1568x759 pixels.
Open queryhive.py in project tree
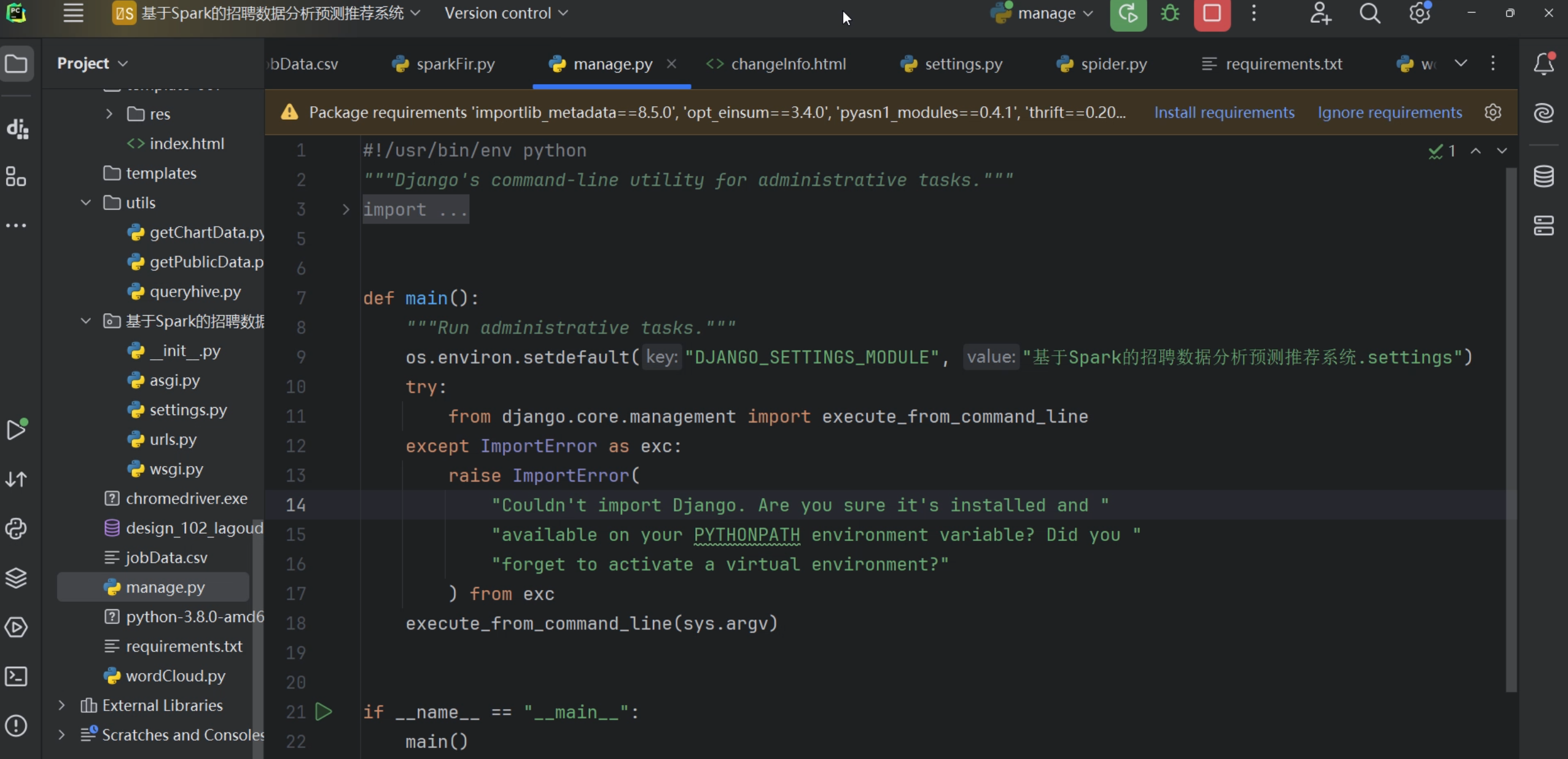coord(195,292)
